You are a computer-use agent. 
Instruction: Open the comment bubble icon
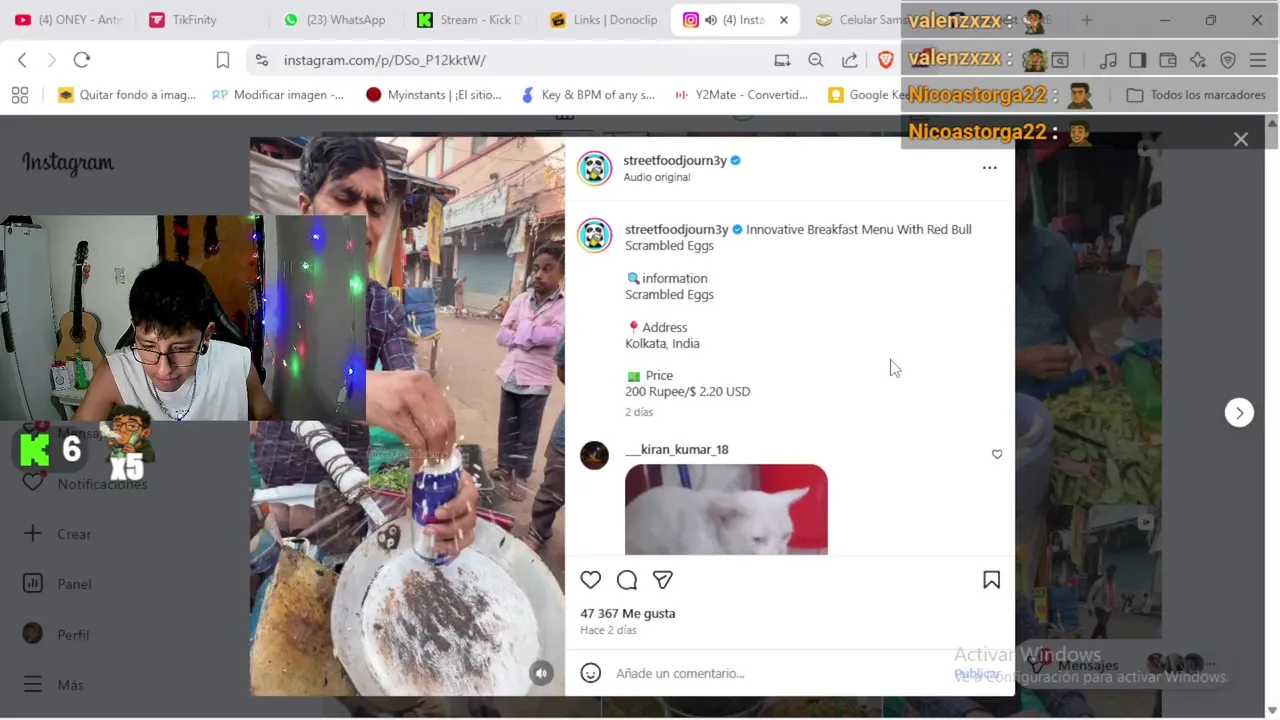627,580
